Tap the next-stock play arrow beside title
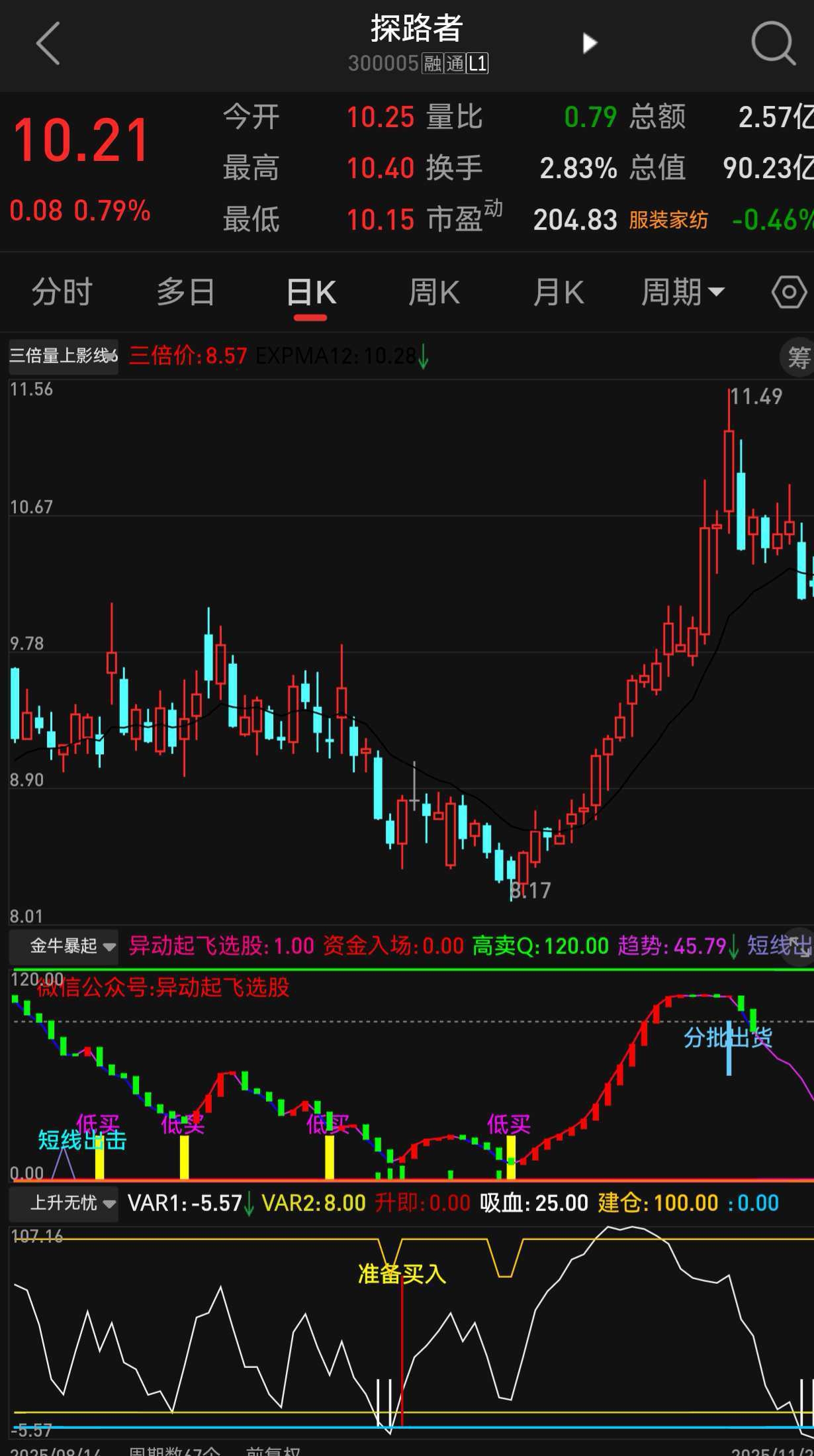 point(589,43)
